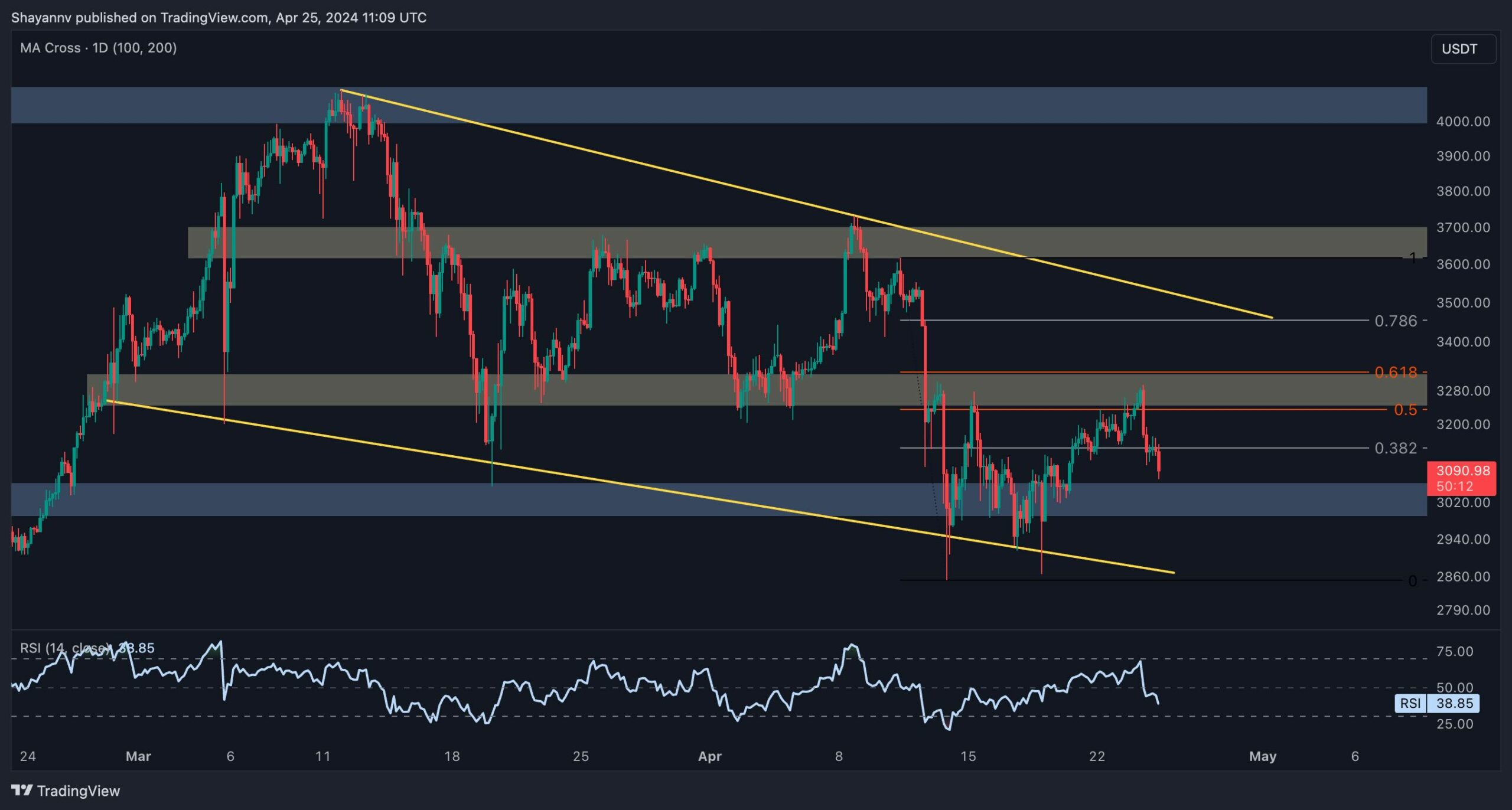Click the 0.786 Fibonacci level label
Image resolution: width=1512 pixels, height=810 pixels.
coord(1396,321)
